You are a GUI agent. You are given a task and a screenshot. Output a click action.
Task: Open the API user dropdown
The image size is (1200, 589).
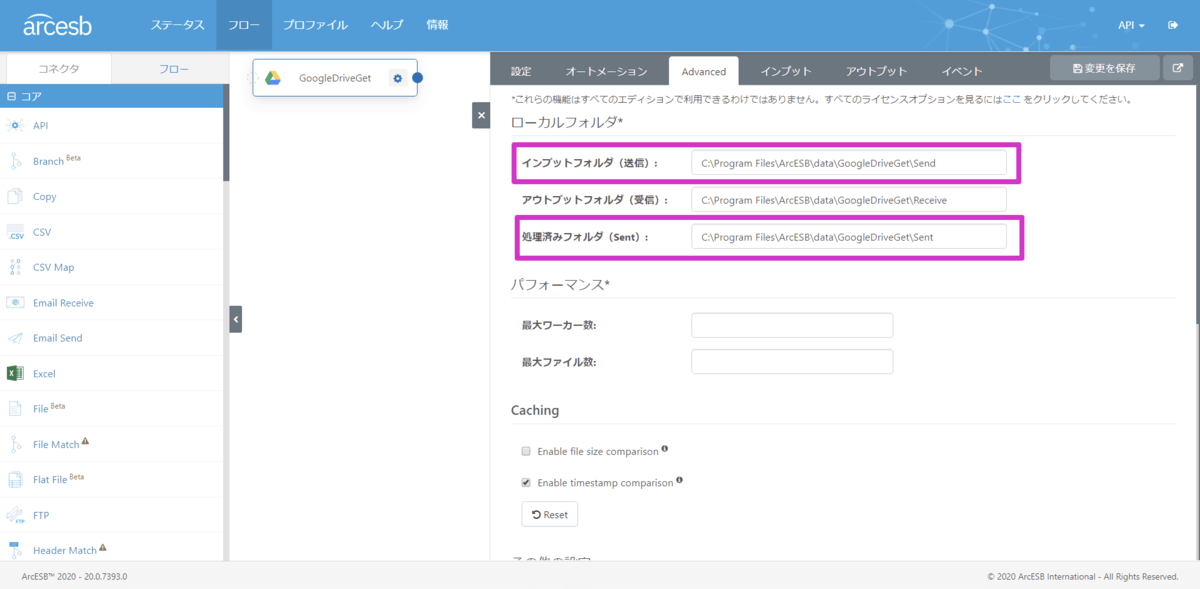[1132, 25]
